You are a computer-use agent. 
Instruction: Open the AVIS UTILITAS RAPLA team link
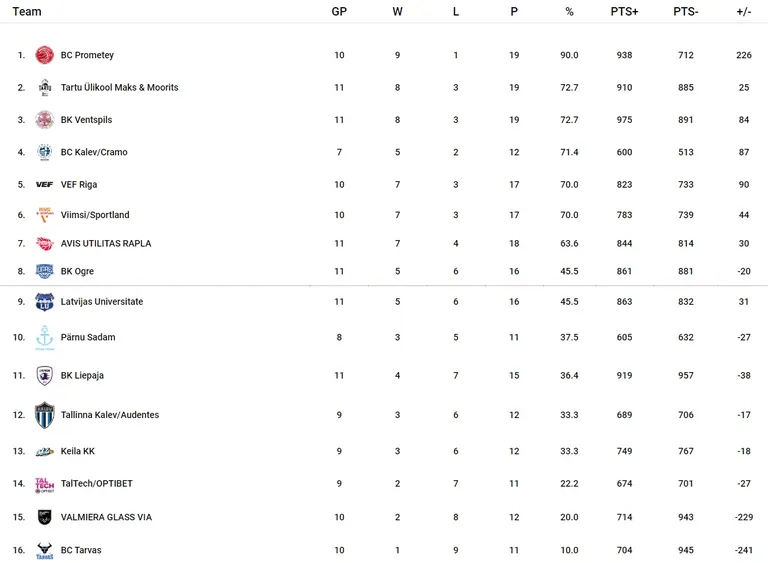pos(106,244)
